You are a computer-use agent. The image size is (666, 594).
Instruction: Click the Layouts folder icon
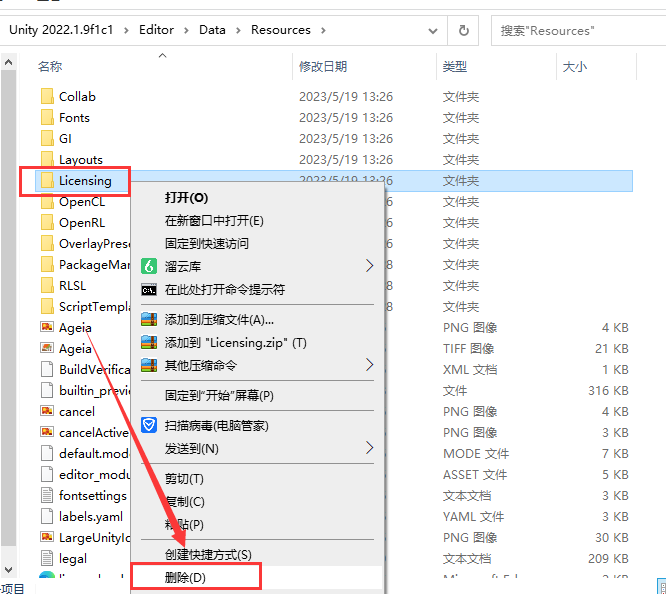point(47,159)
